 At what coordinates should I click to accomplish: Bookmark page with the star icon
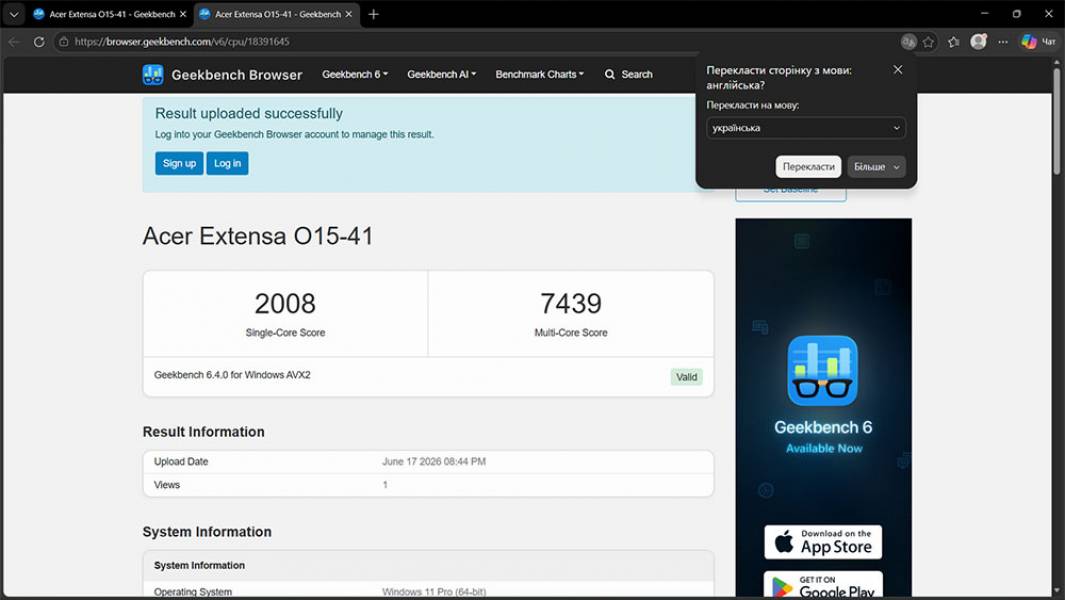pyautogui.click(x=928, y=42)
